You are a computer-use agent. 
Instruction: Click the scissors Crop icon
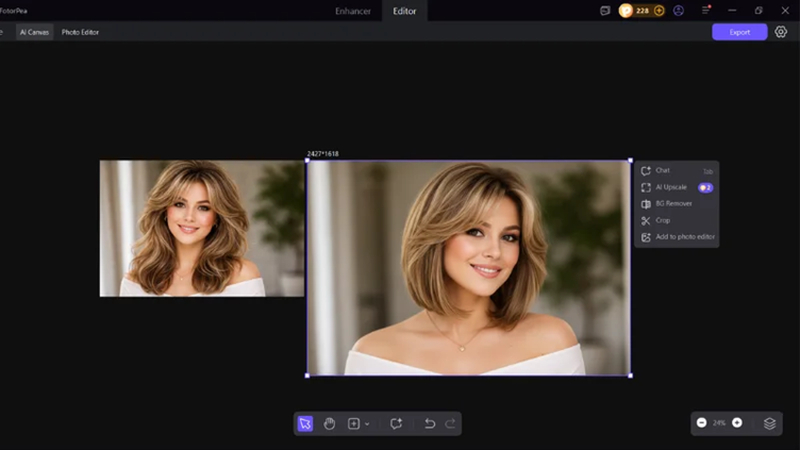click(x=646, y=220)
